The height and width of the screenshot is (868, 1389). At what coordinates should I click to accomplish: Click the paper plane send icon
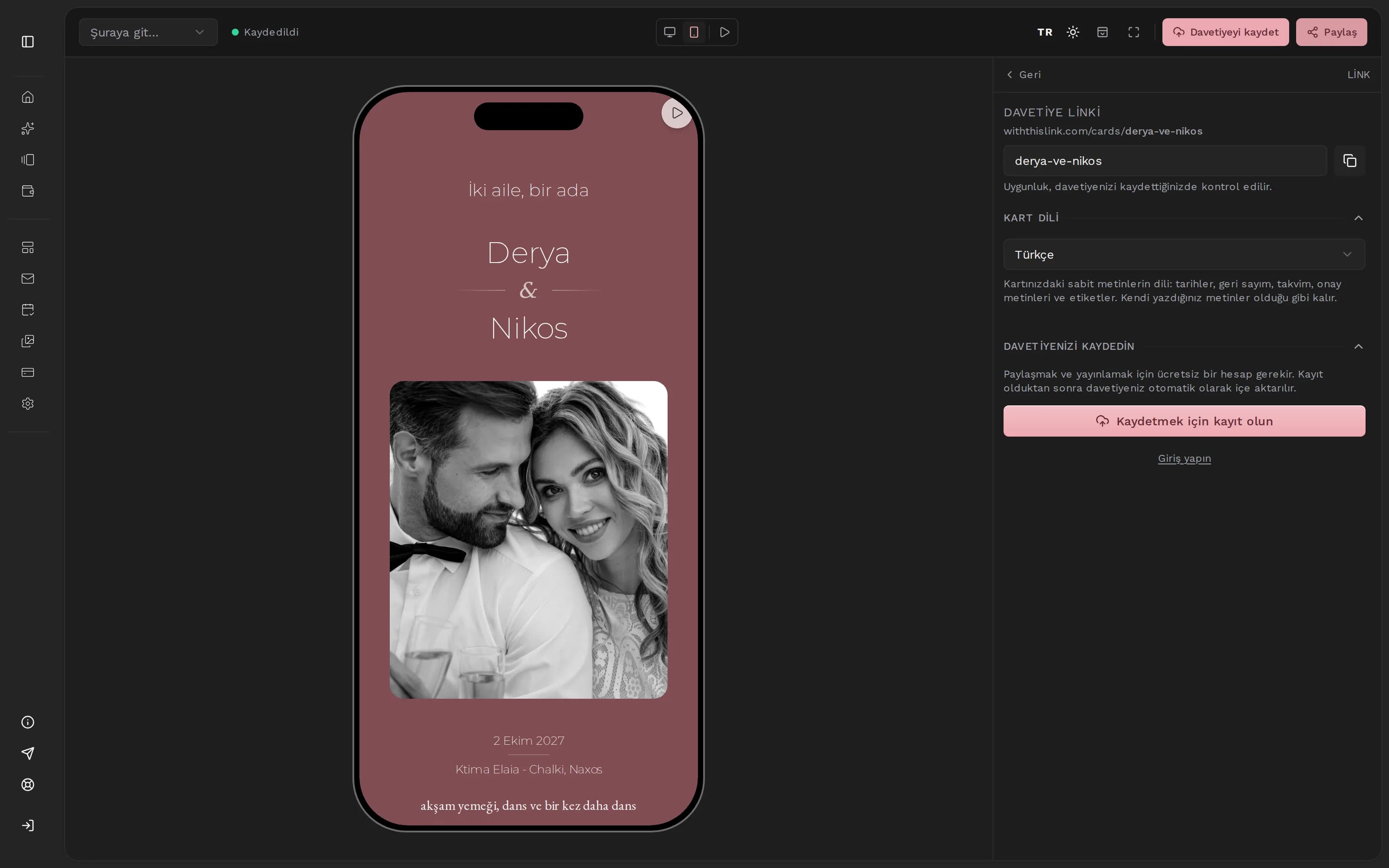pyautogui.click(x=27, y=753)
